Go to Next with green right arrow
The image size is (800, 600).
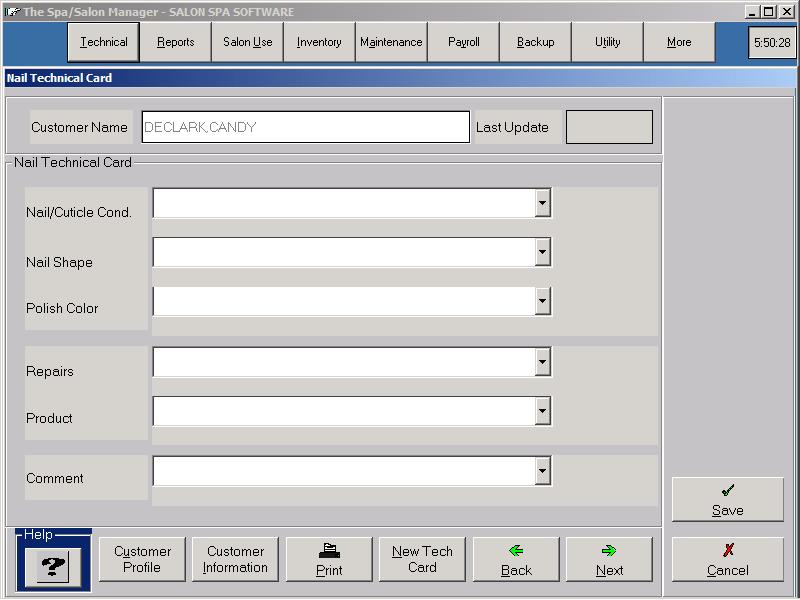(609, 559)
